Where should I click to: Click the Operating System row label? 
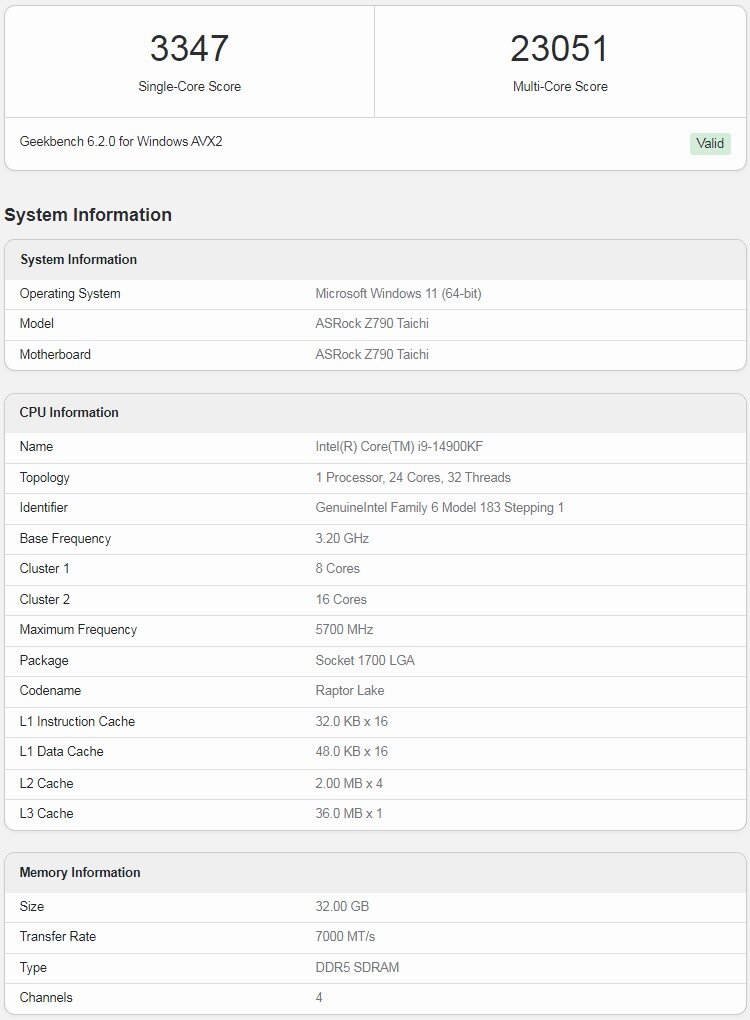[70, 293]
